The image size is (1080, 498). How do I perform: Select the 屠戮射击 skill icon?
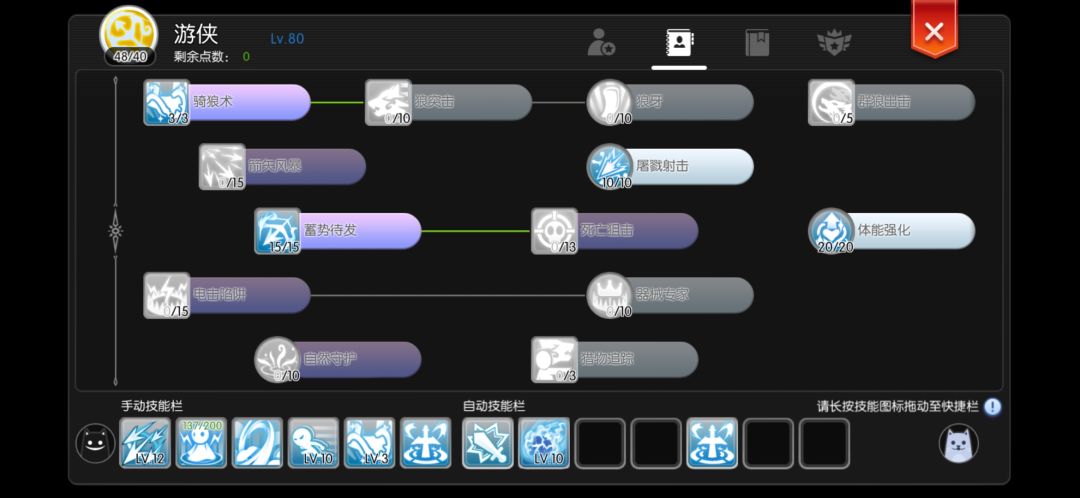point(610,166)
